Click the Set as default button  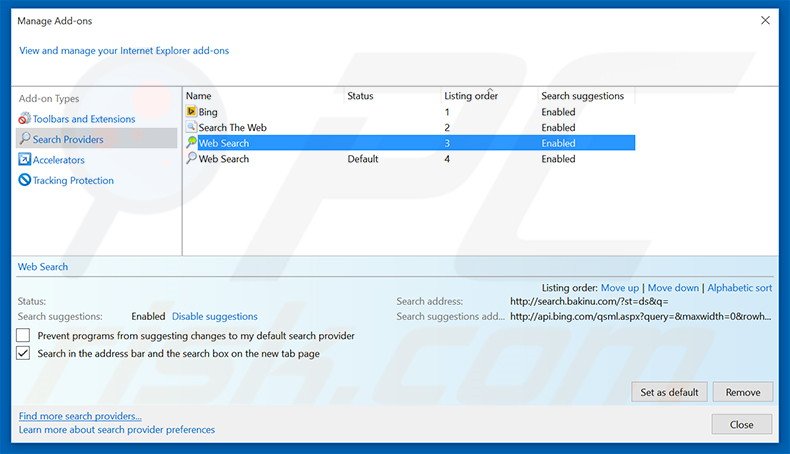[x=669, y=392]
